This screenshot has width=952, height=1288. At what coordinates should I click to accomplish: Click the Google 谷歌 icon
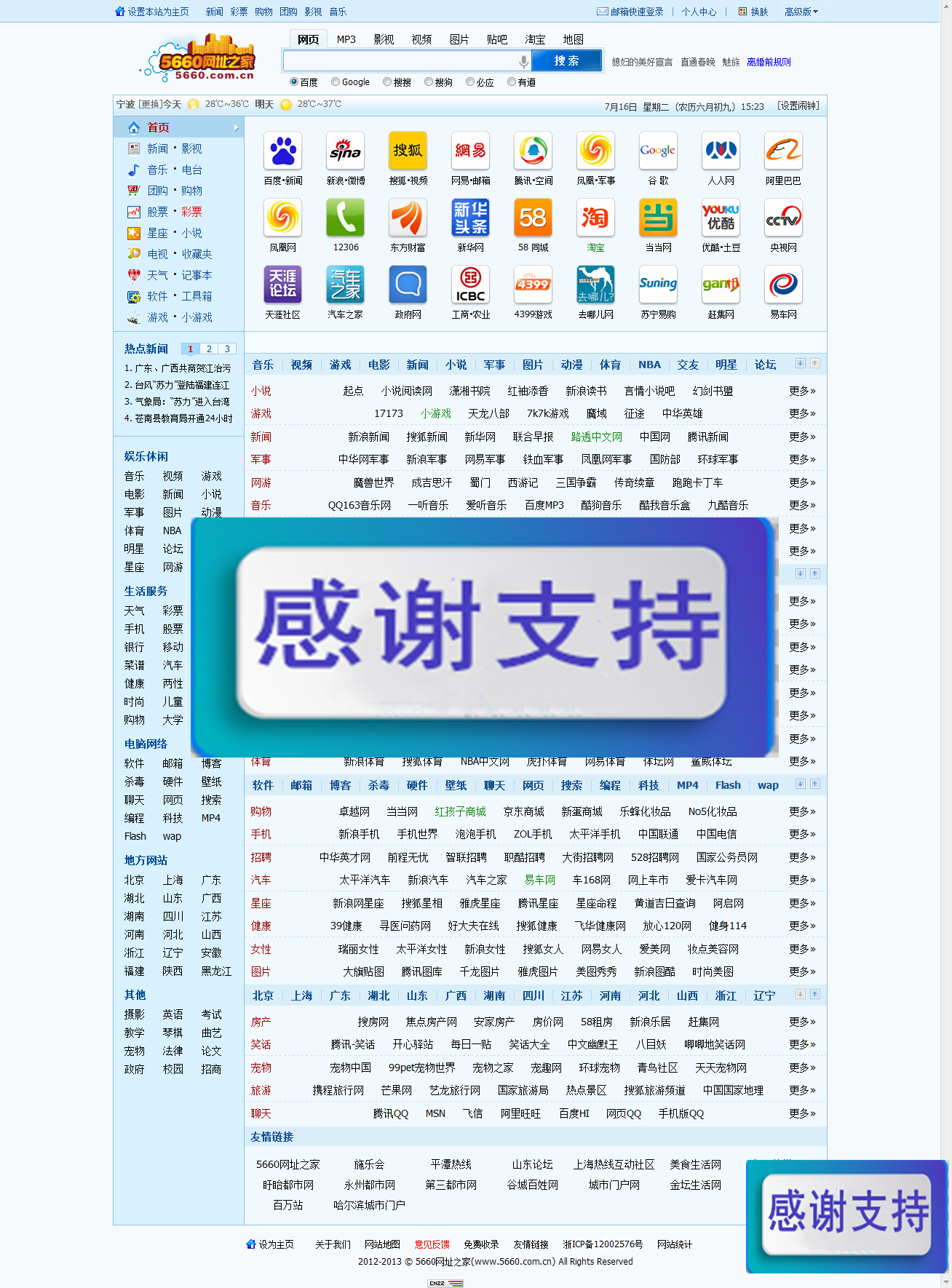click(x=659, y=151)
